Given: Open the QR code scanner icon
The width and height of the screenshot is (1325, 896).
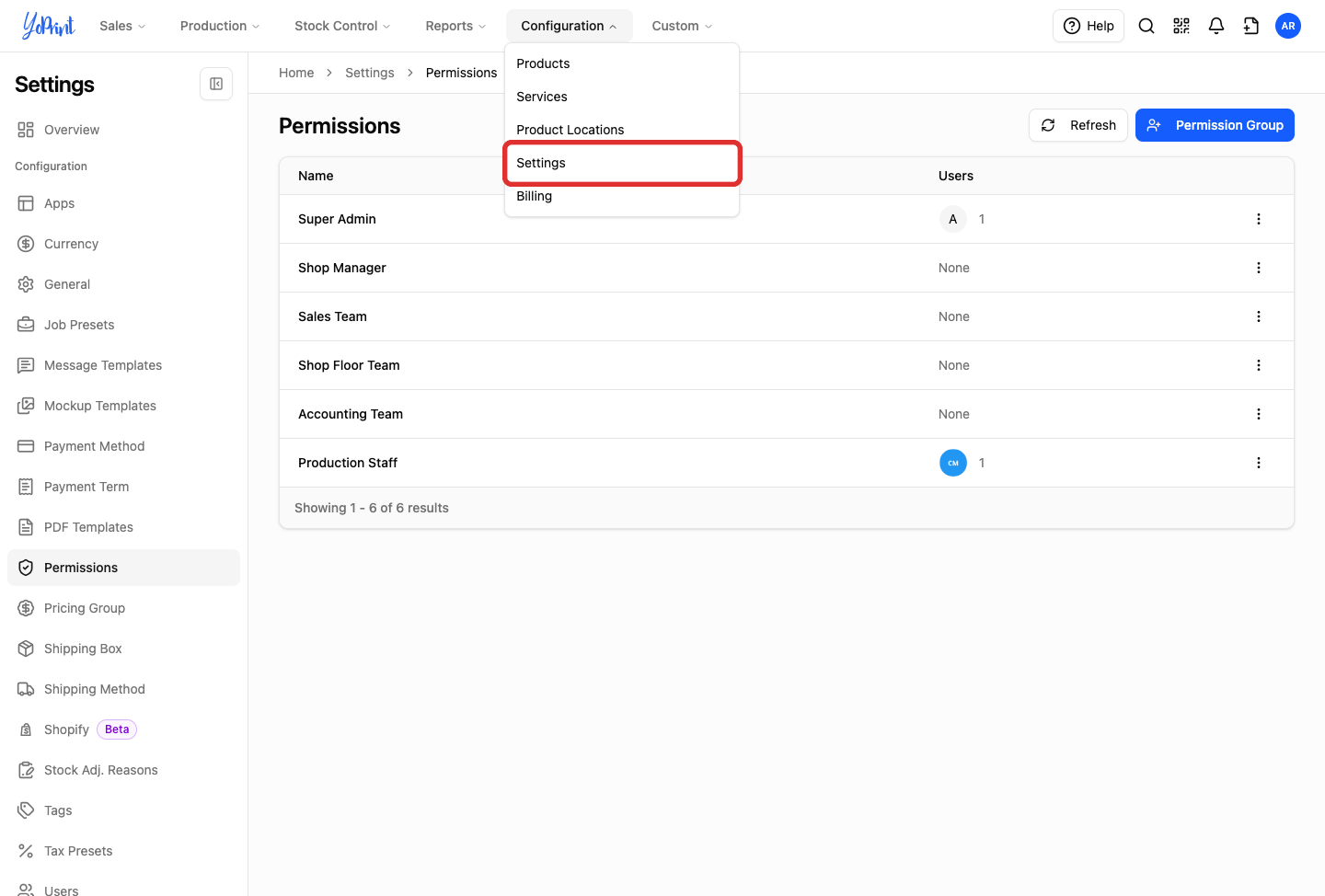Looking at the screenshot, I should [1181, 26].
